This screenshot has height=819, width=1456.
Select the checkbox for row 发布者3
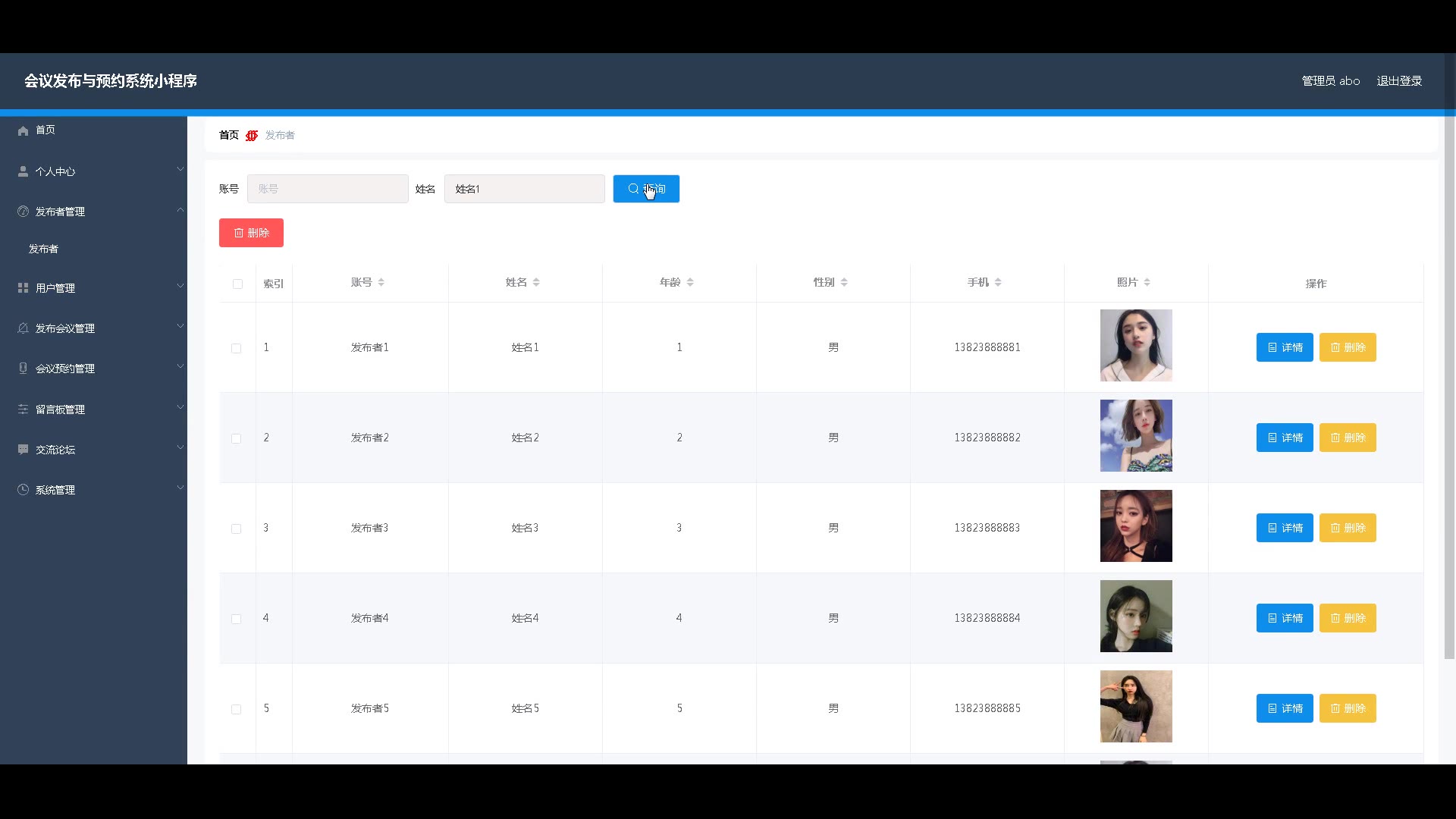pos(236,529)
